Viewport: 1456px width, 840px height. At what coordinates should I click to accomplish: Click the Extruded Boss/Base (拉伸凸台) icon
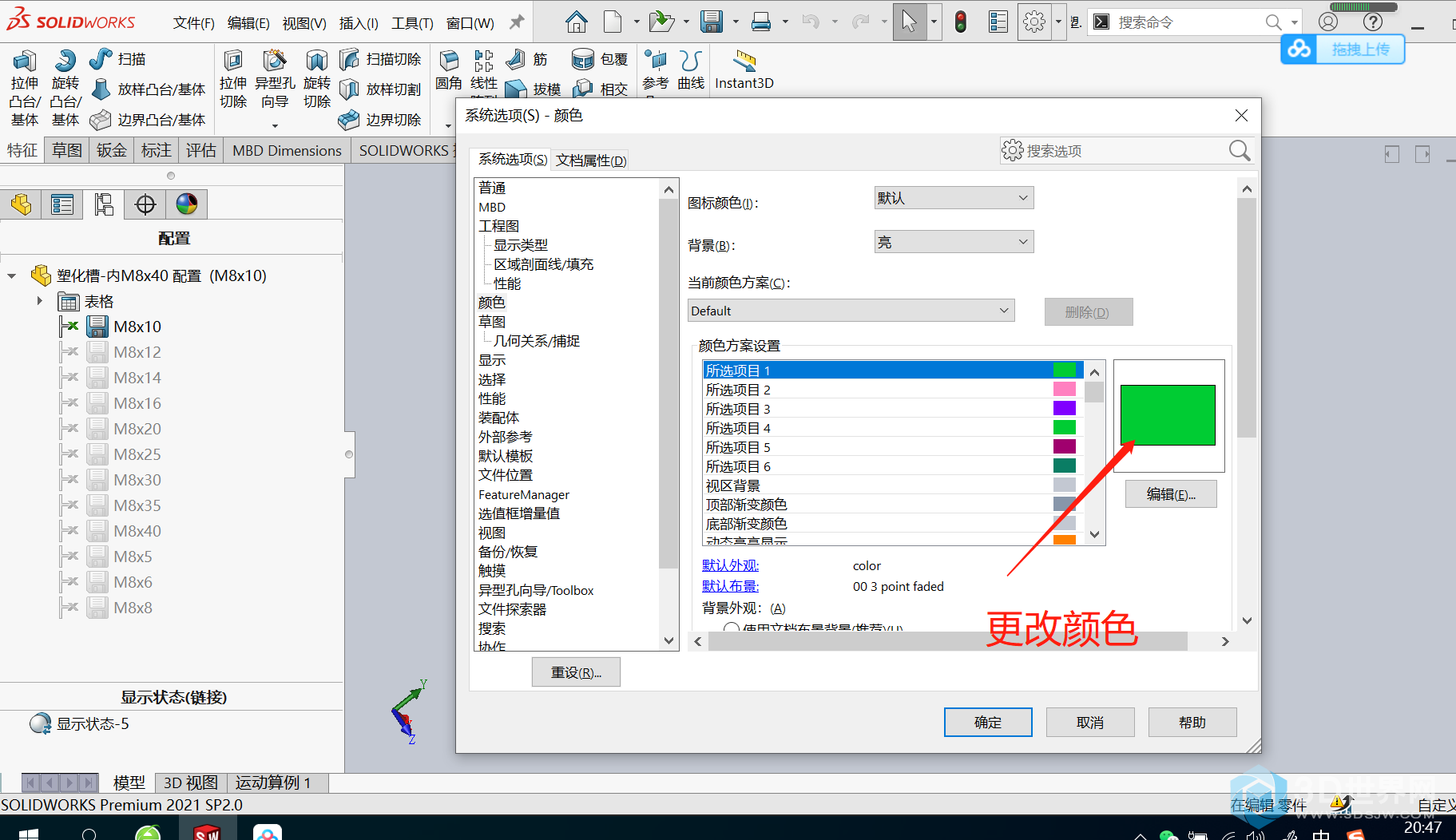click(24, 61)
